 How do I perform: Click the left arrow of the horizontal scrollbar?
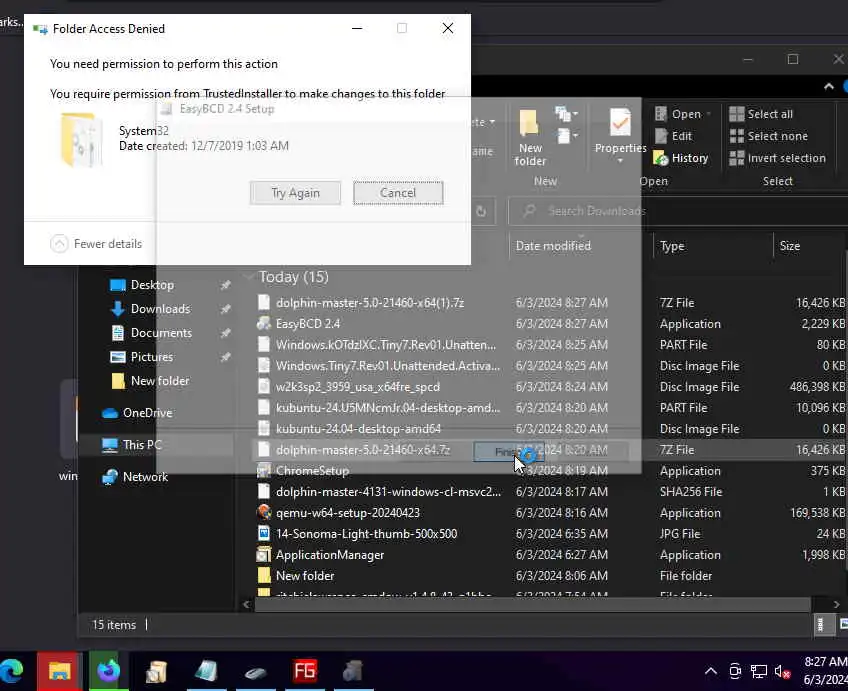(247, 604)
